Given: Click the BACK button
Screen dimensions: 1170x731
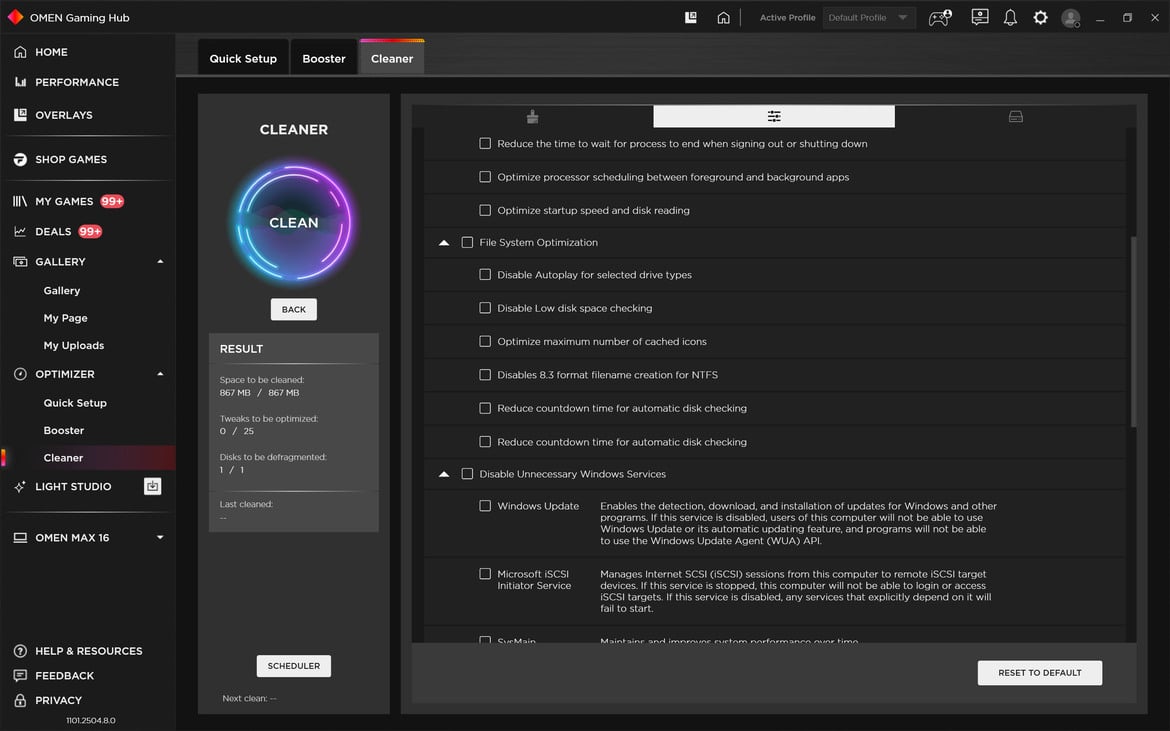Looking at the screenshot, I should [x=293, y=310].
